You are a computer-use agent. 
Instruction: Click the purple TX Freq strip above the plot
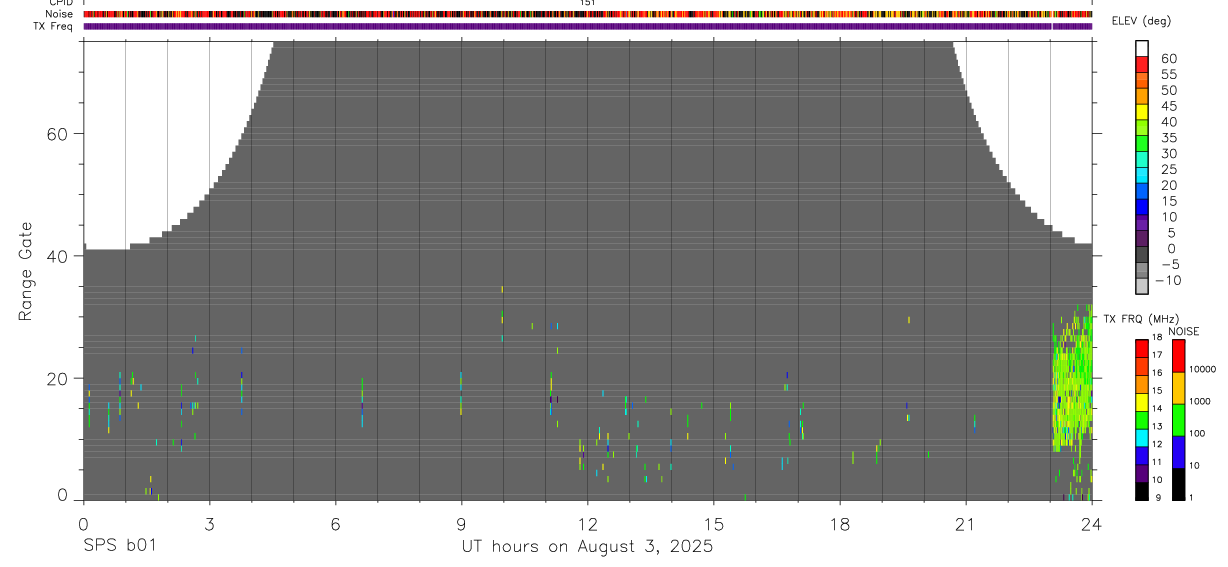click(587, 26)
